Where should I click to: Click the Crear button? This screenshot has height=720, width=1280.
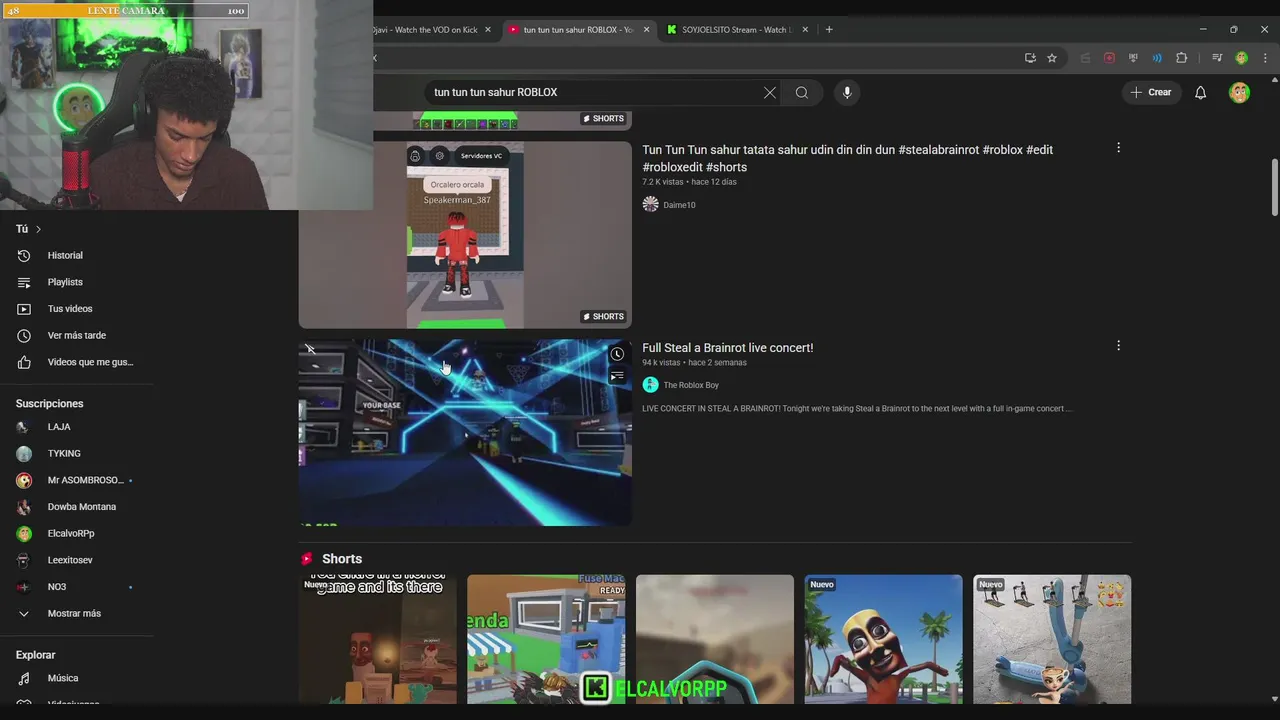click(1151, 92)
